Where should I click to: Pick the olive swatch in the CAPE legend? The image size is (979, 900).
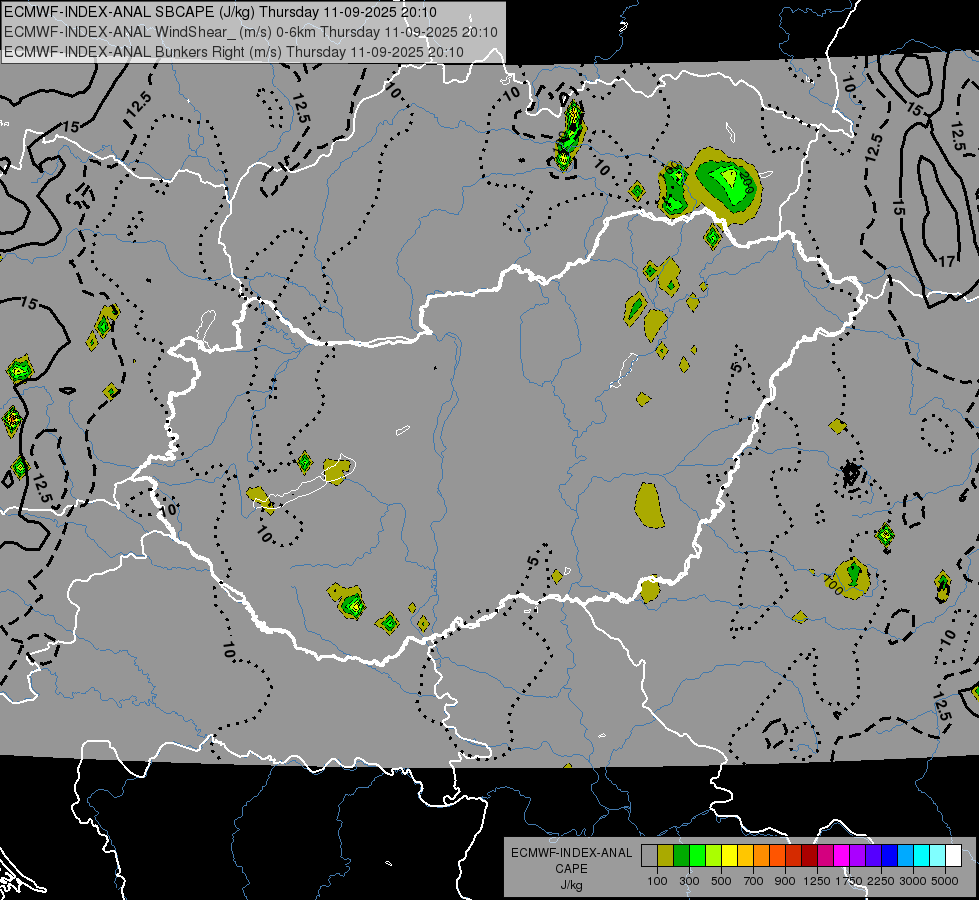click(666, 855)
